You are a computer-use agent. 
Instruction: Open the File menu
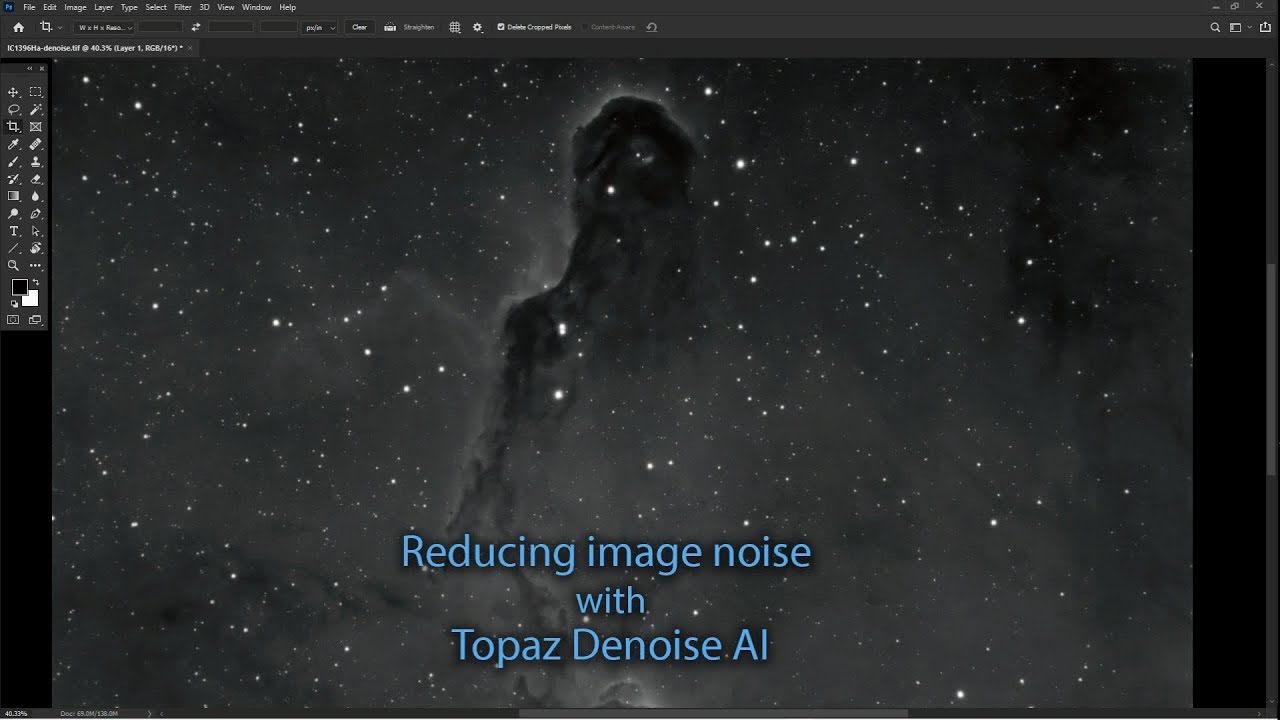pos(30,7)
